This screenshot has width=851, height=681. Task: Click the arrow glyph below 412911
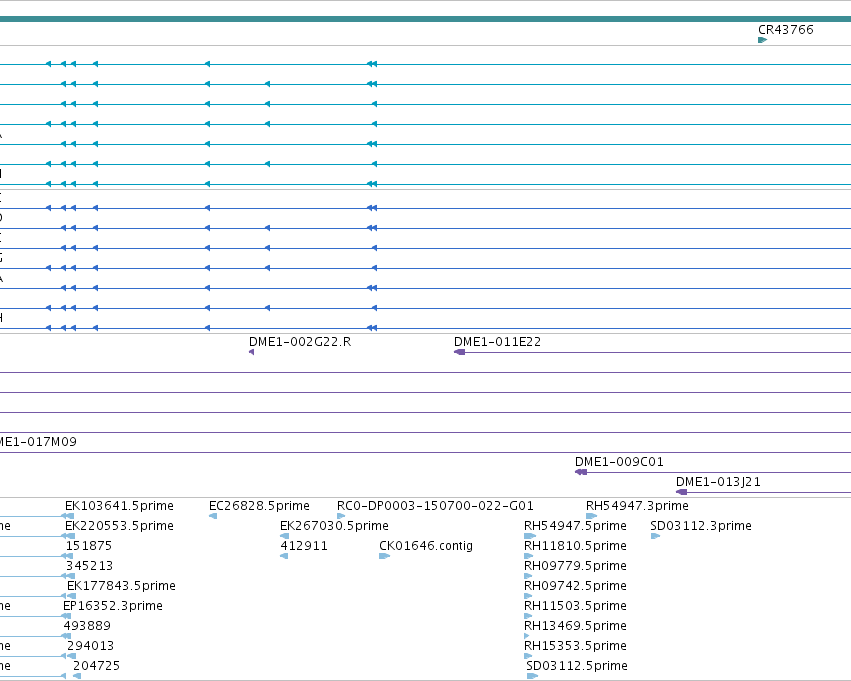tap(284, 556)
